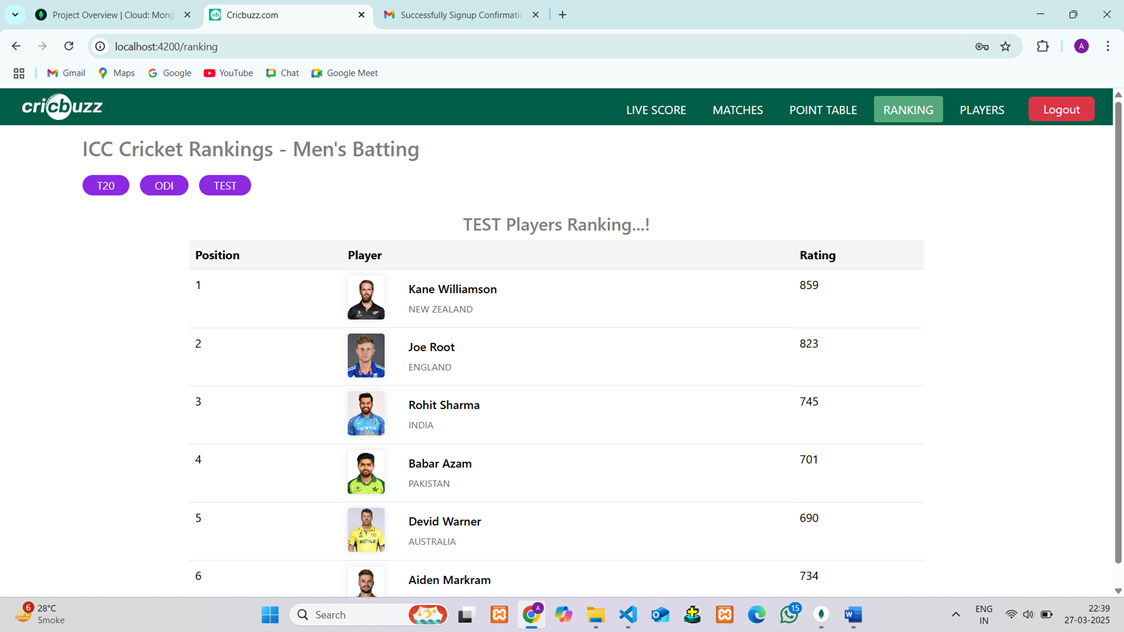Viewport: 1124px width, 632px height.
Task: Open the browser Extensions puzzle icon
Action: [x=1042, y=46]
